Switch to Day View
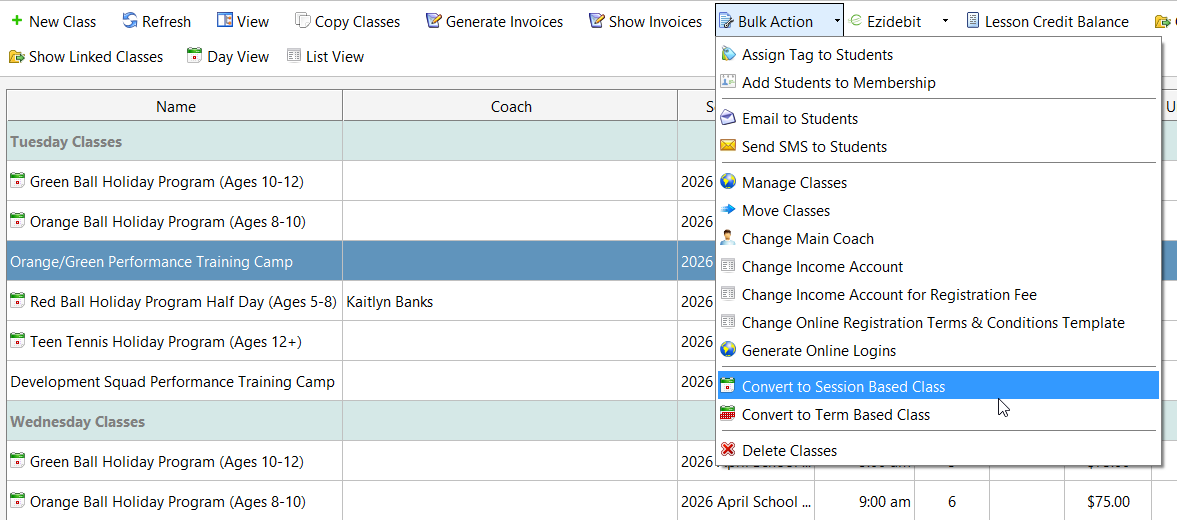The image size is (1177, 520). tap(228, 57)
